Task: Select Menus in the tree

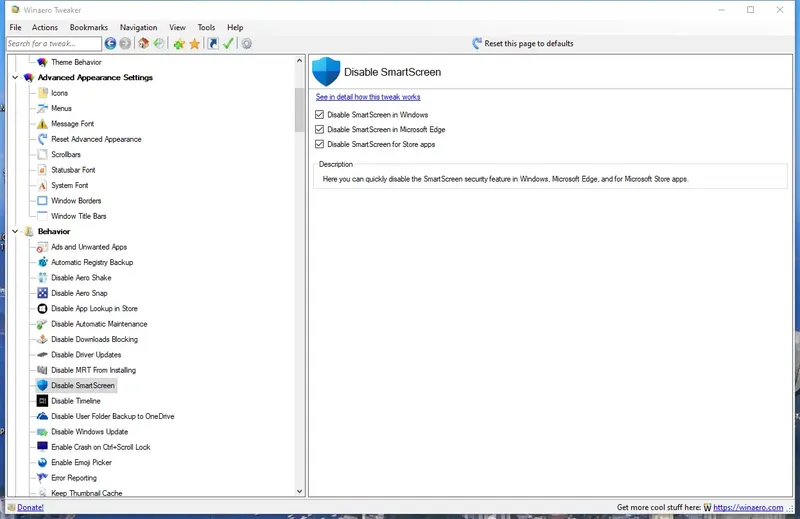Action: click(61, 108)
